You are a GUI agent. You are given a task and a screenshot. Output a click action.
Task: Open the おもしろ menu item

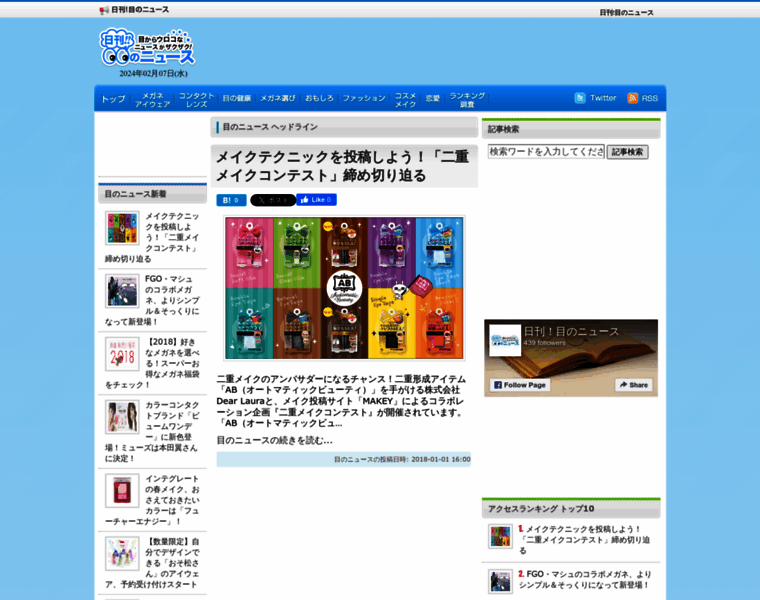point(319,98)
